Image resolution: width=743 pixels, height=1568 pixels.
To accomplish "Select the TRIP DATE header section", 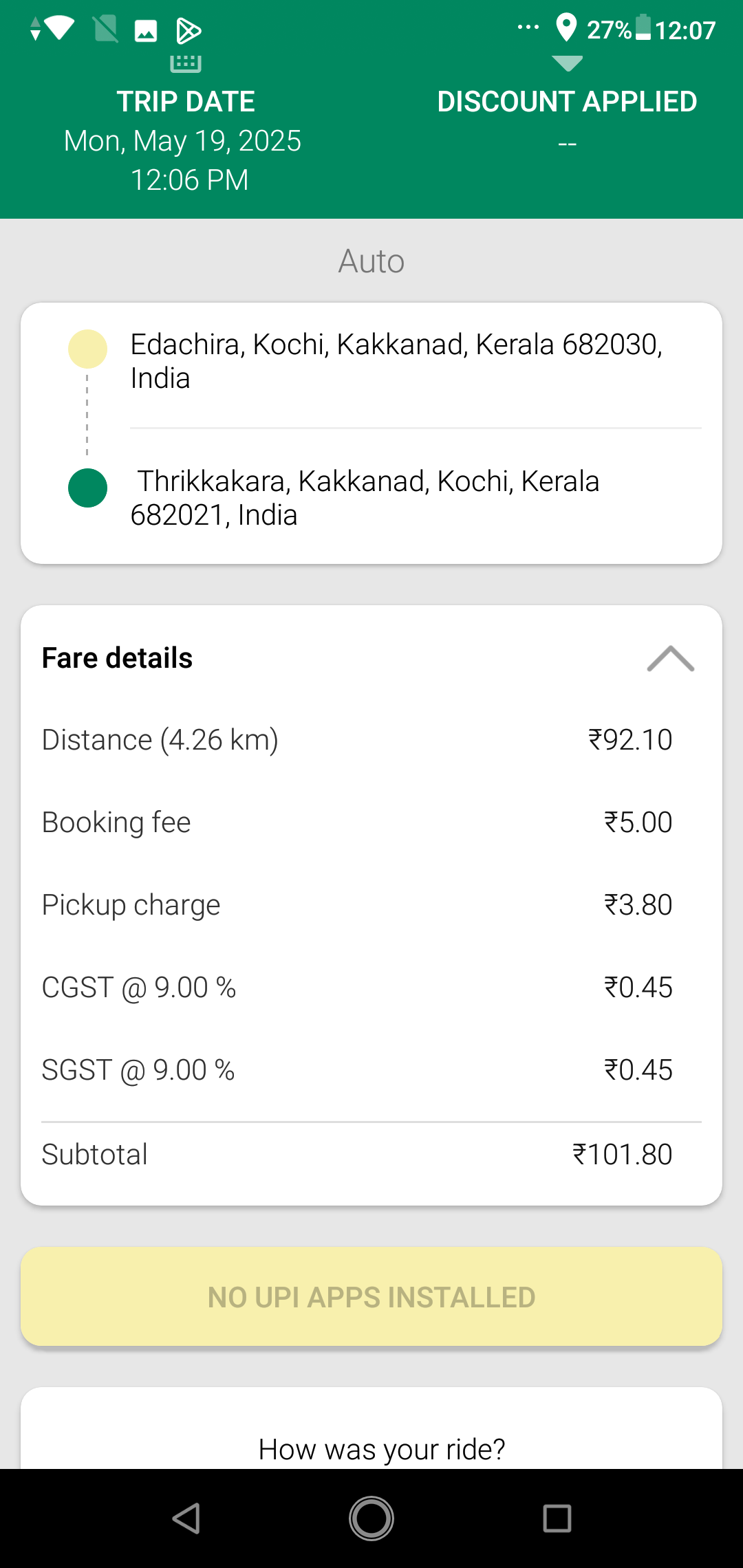I will click(x=184, y=141).
